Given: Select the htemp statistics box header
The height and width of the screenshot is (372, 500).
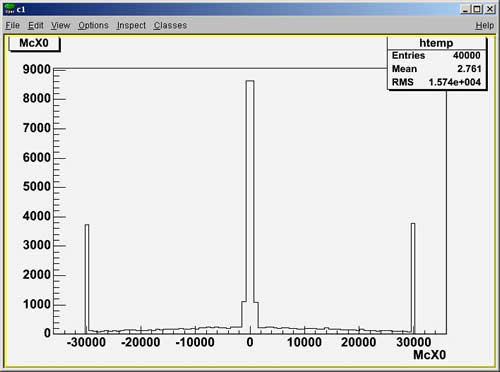Looking at the screenshot, I should (436, 43).
